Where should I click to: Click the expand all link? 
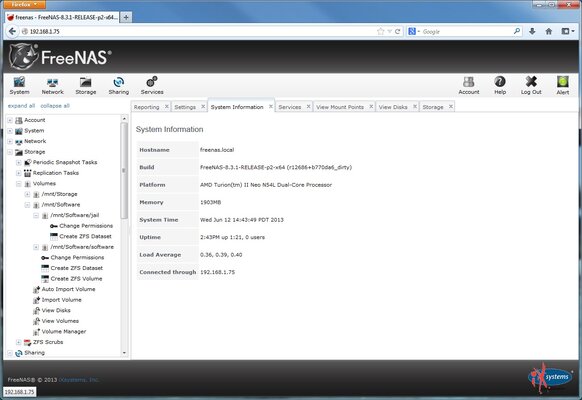(22, 106)
